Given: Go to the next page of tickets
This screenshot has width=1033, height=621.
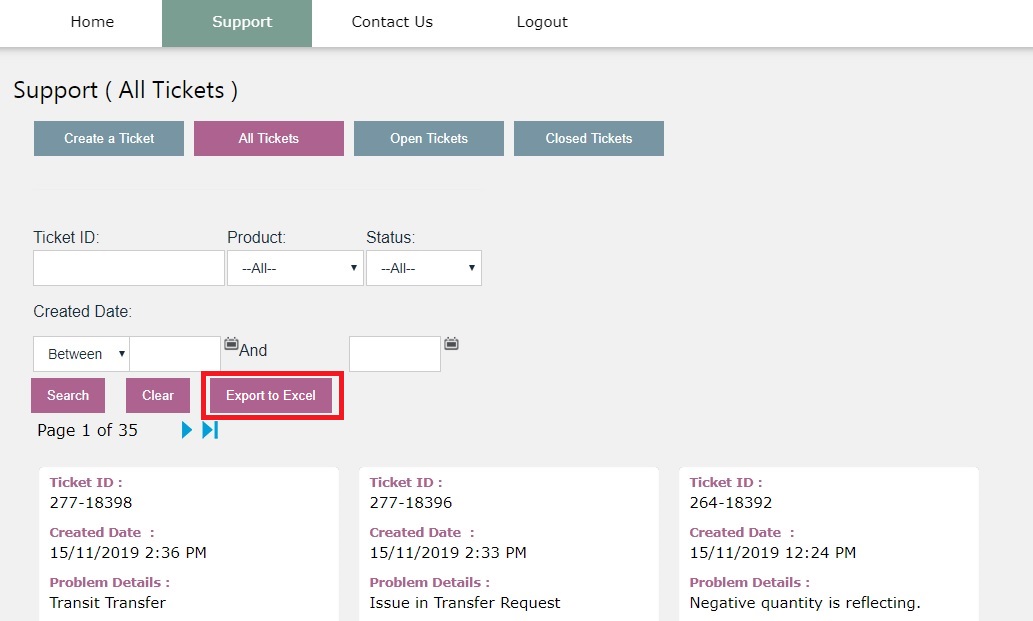Looking at the screenshot, I should (x=186, y=430).
